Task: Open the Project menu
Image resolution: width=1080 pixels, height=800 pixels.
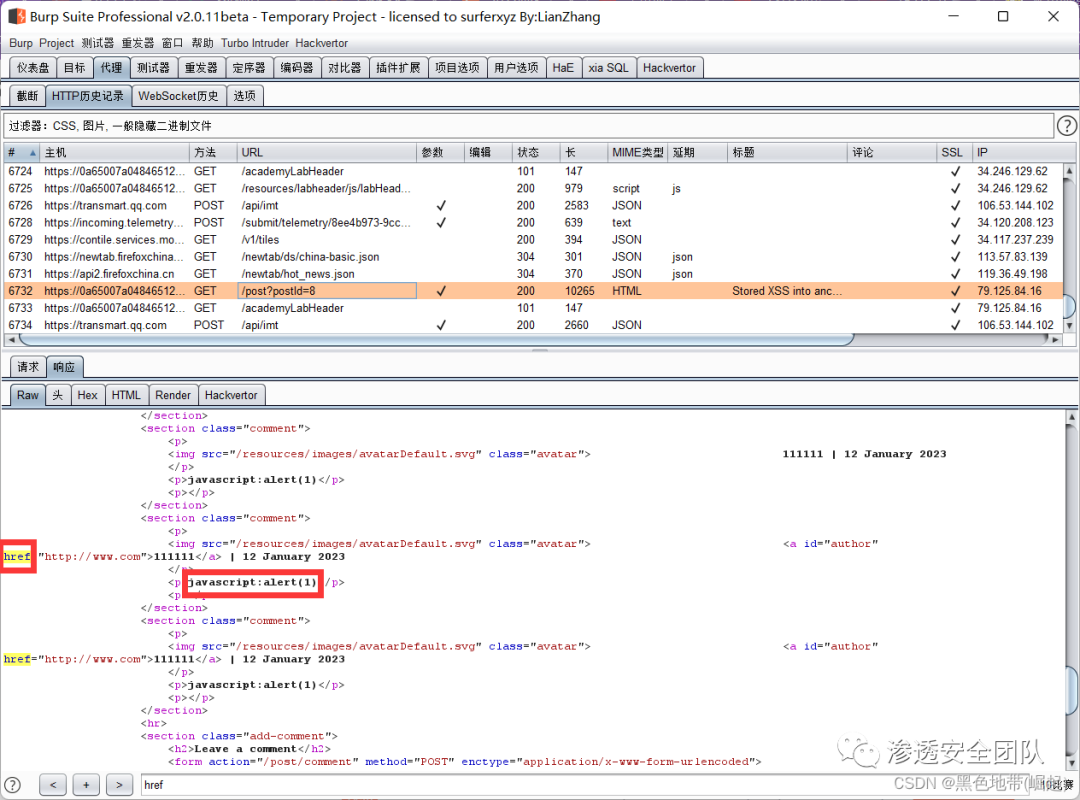Action: coord(56,43)
